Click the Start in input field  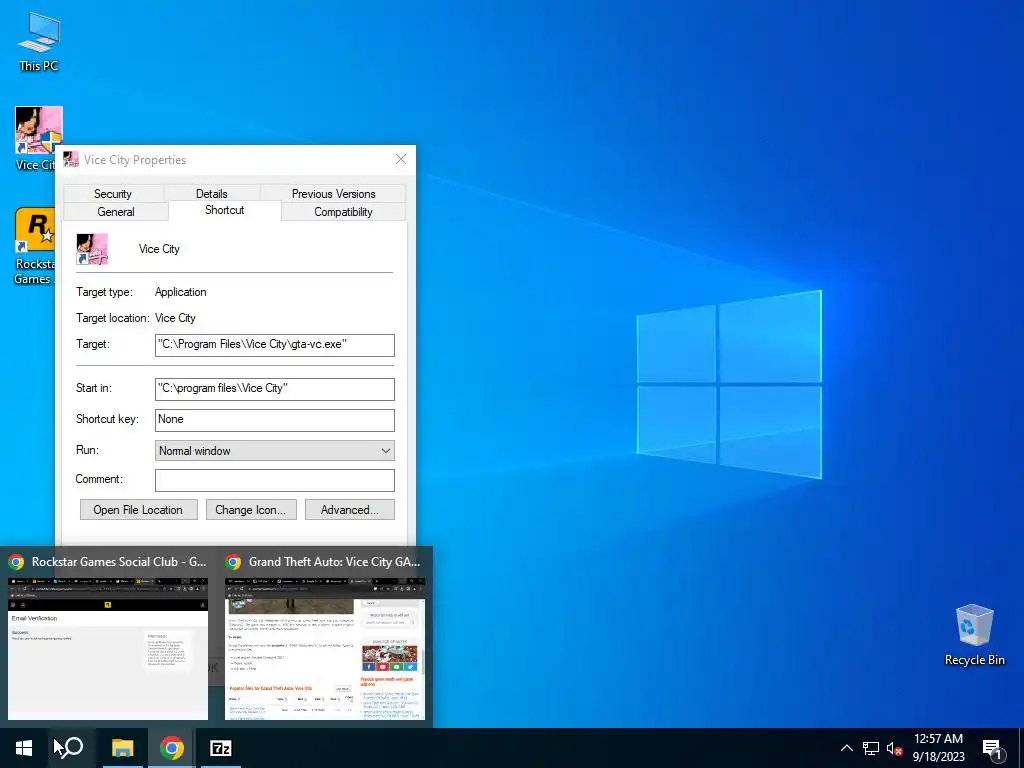[x=274, y=389]
